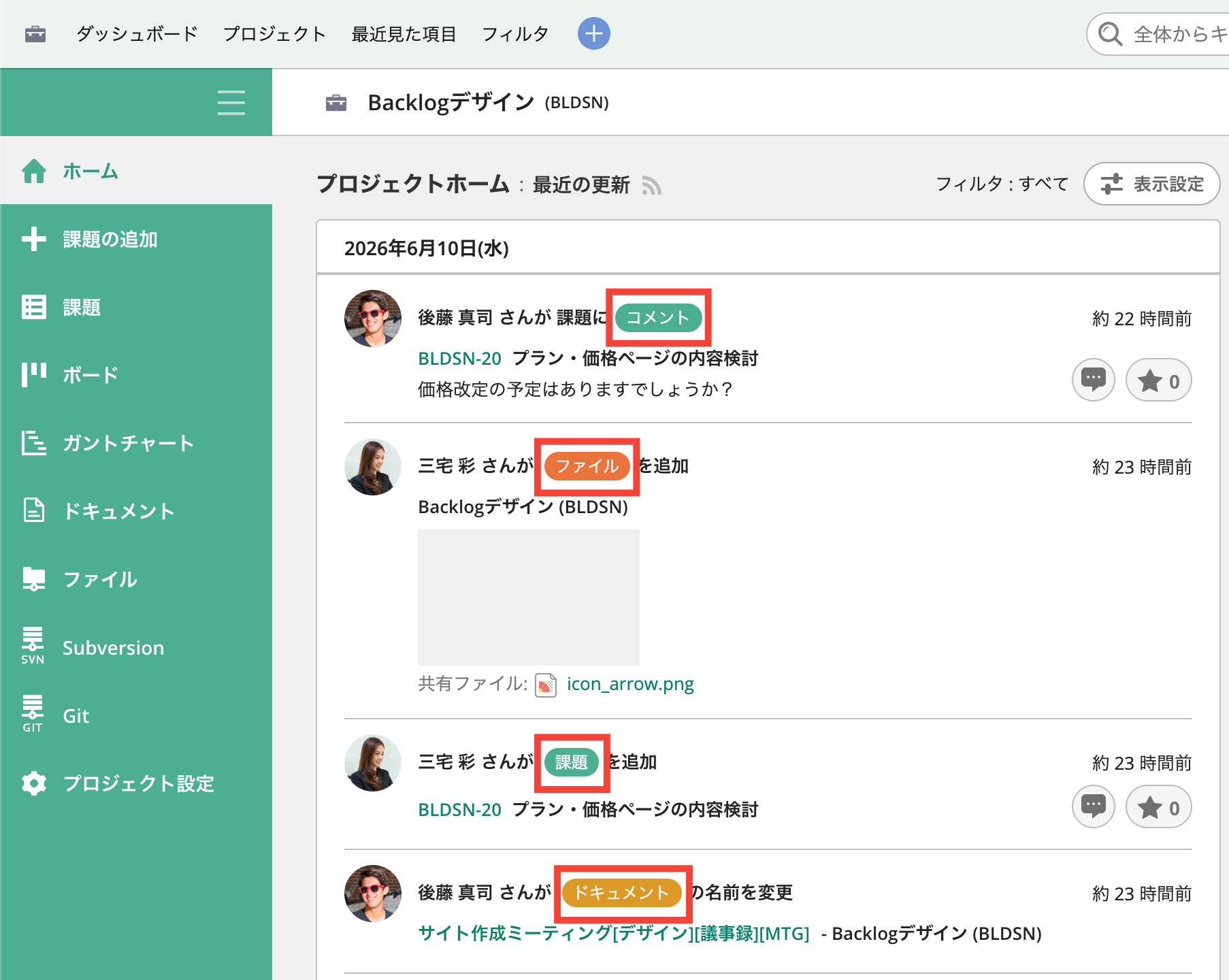
Task: Click the yellow ドキュメント tag
Action: (622, 893)
